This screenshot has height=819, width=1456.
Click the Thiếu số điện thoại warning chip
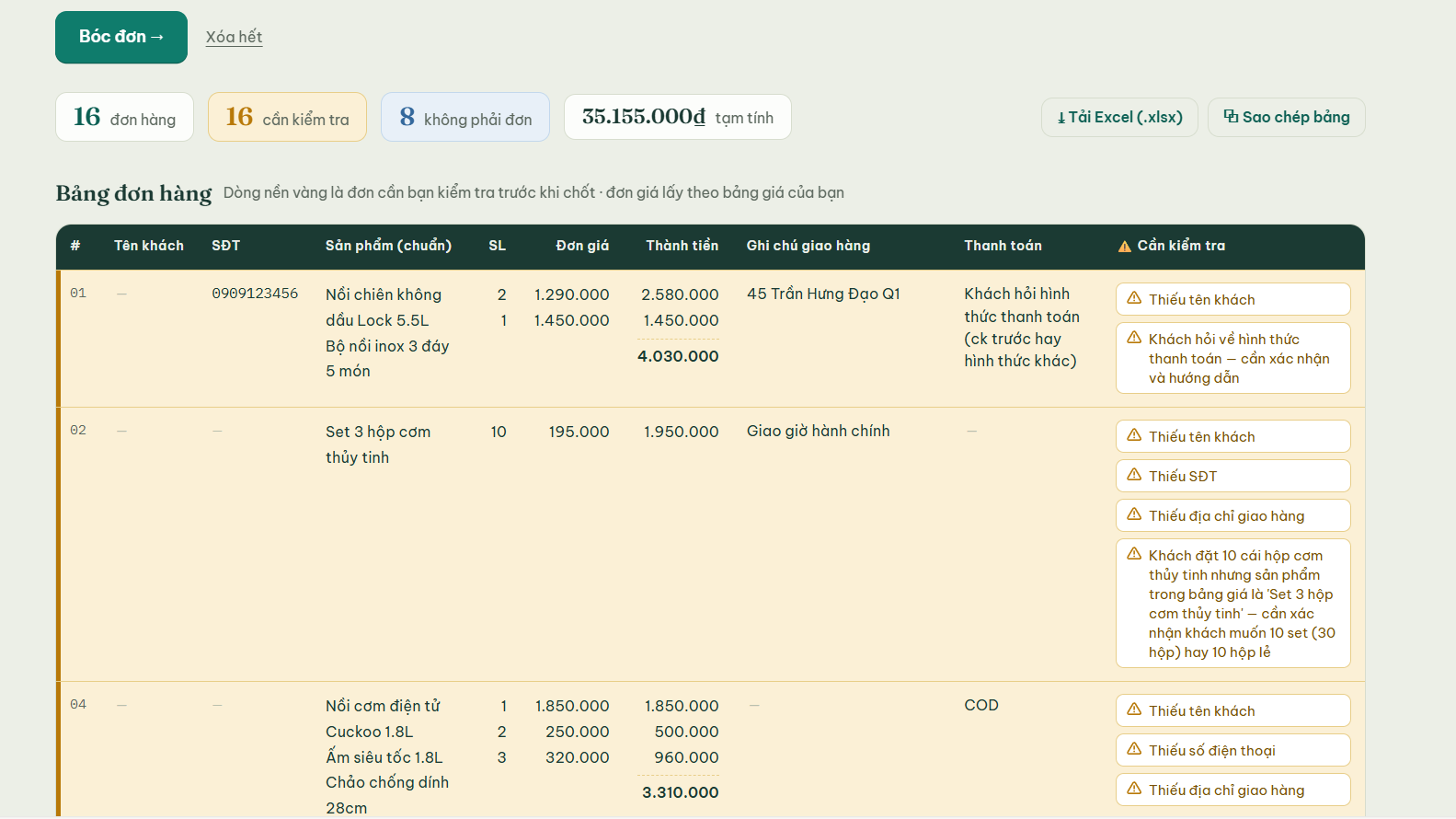coord(1232,750)
